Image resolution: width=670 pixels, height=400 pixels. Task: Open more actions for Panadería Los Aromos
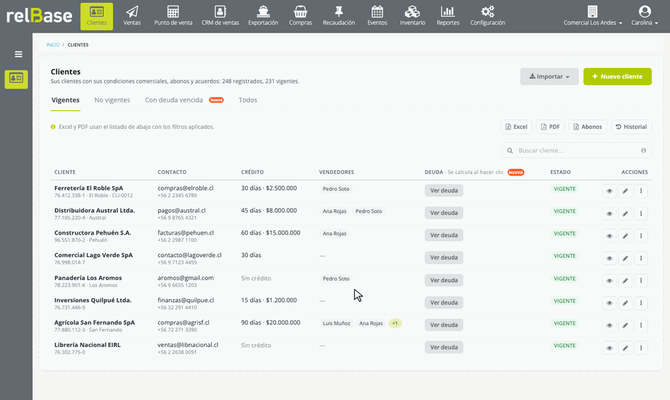(x=641, y=281)
